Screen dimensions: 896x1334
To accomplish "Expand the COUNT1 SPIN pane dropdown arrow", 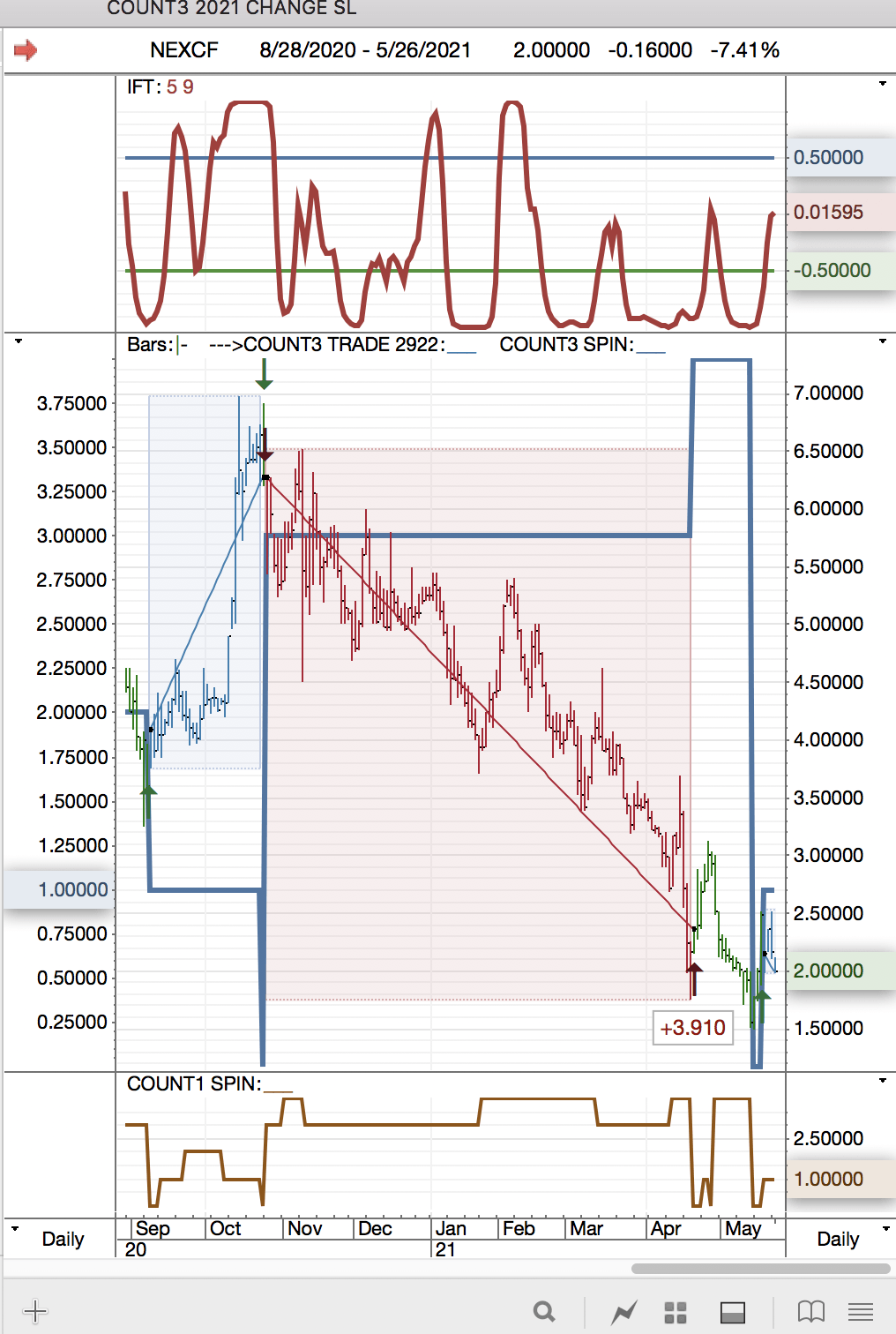I will [x=883, y=1081].
